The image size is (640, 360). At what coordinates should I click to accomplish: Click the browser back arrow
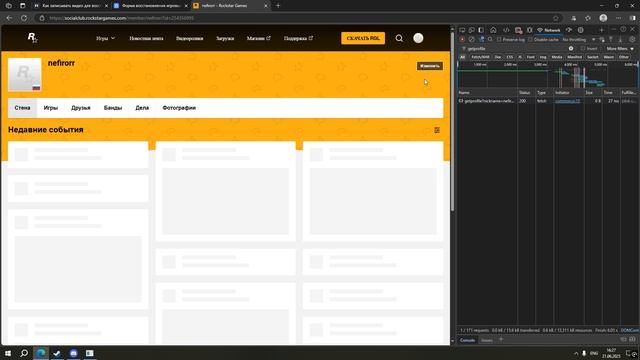coord(9,18)
